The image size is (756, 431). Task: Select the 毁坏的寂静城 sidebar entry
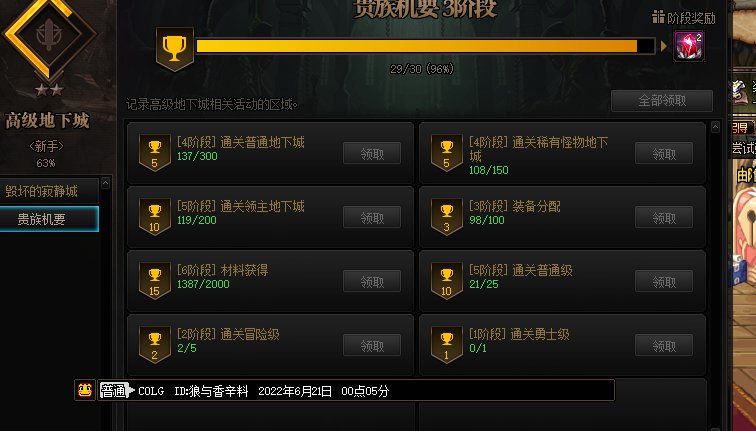click(49, 191)
